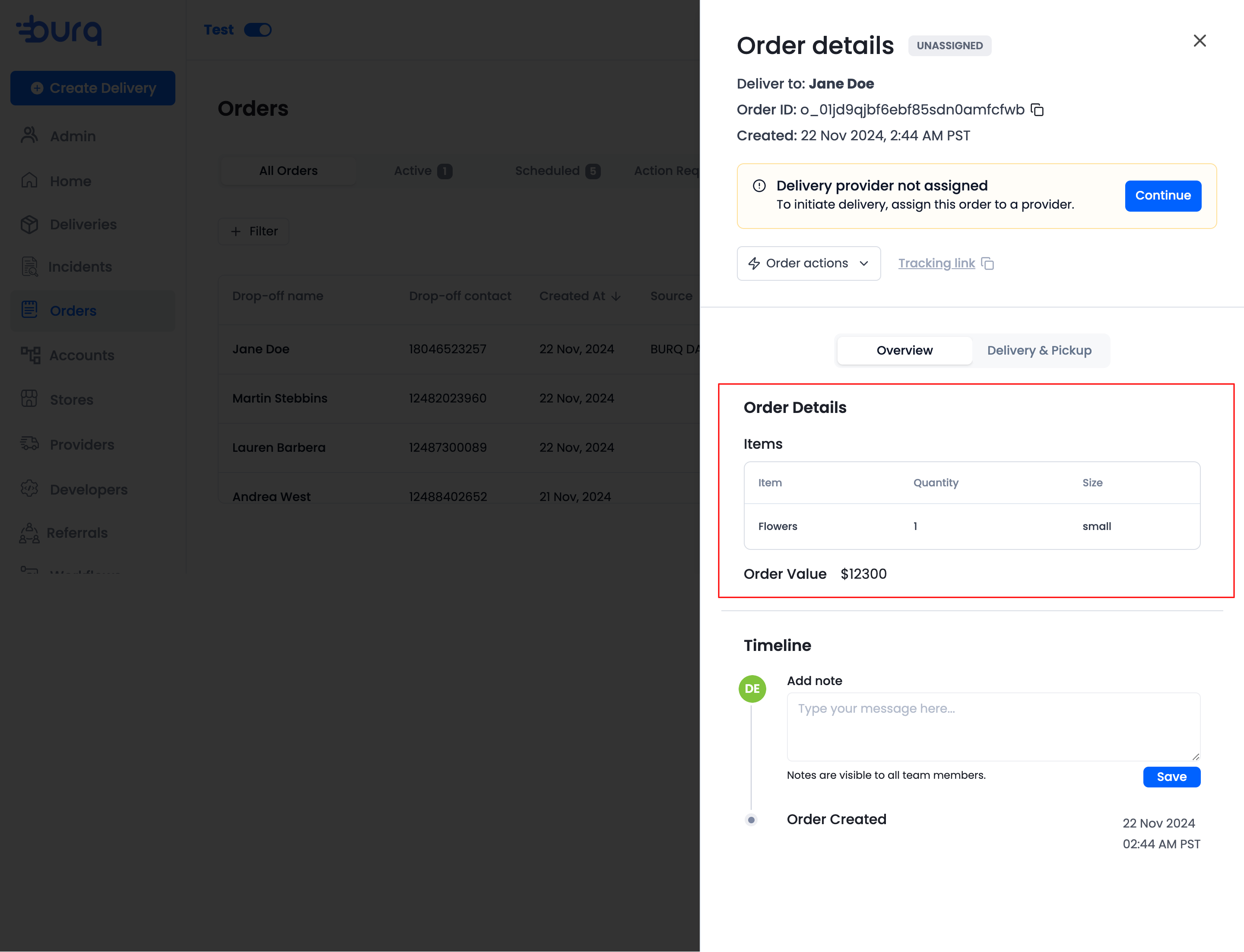Click the Add note message field
Viewport: 1244px width, 952px height.
993,727
